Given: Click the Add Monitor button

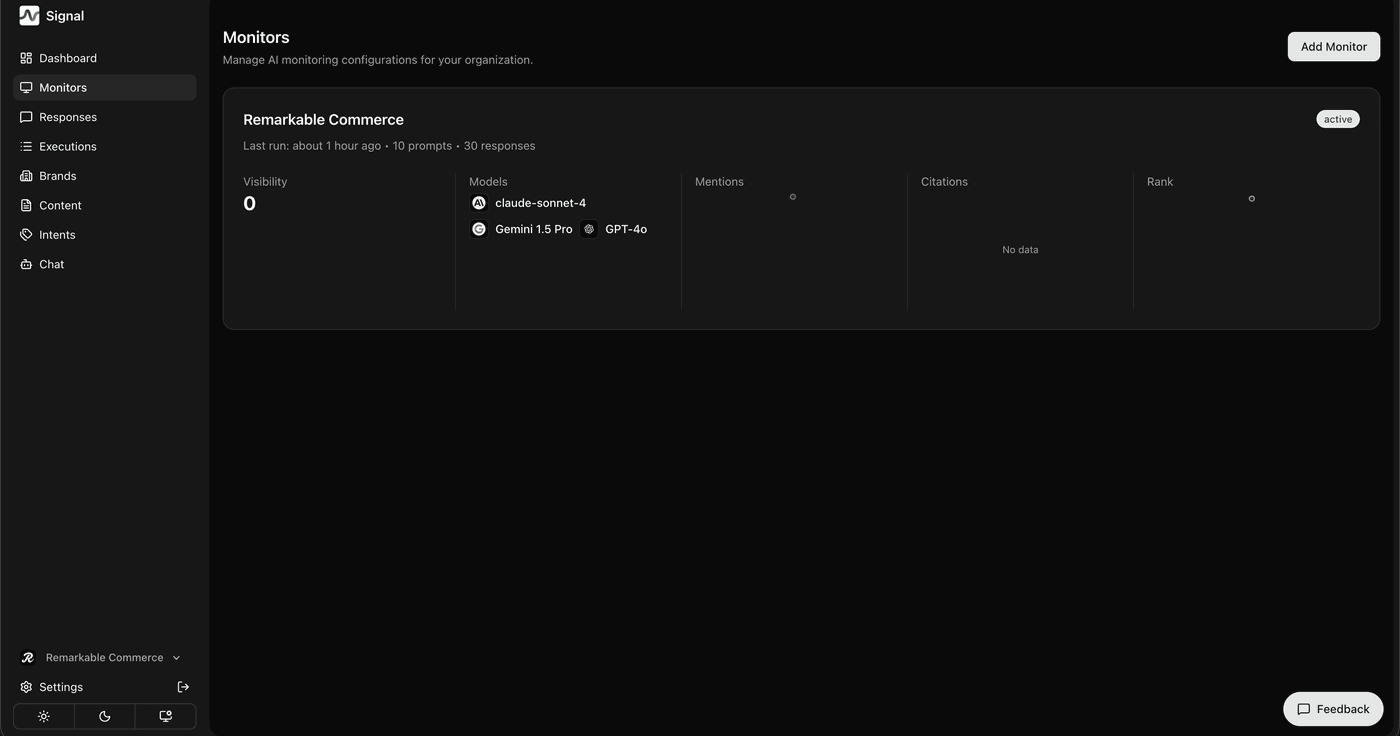Looking at the screenshot, I should tap(1333, 47).
